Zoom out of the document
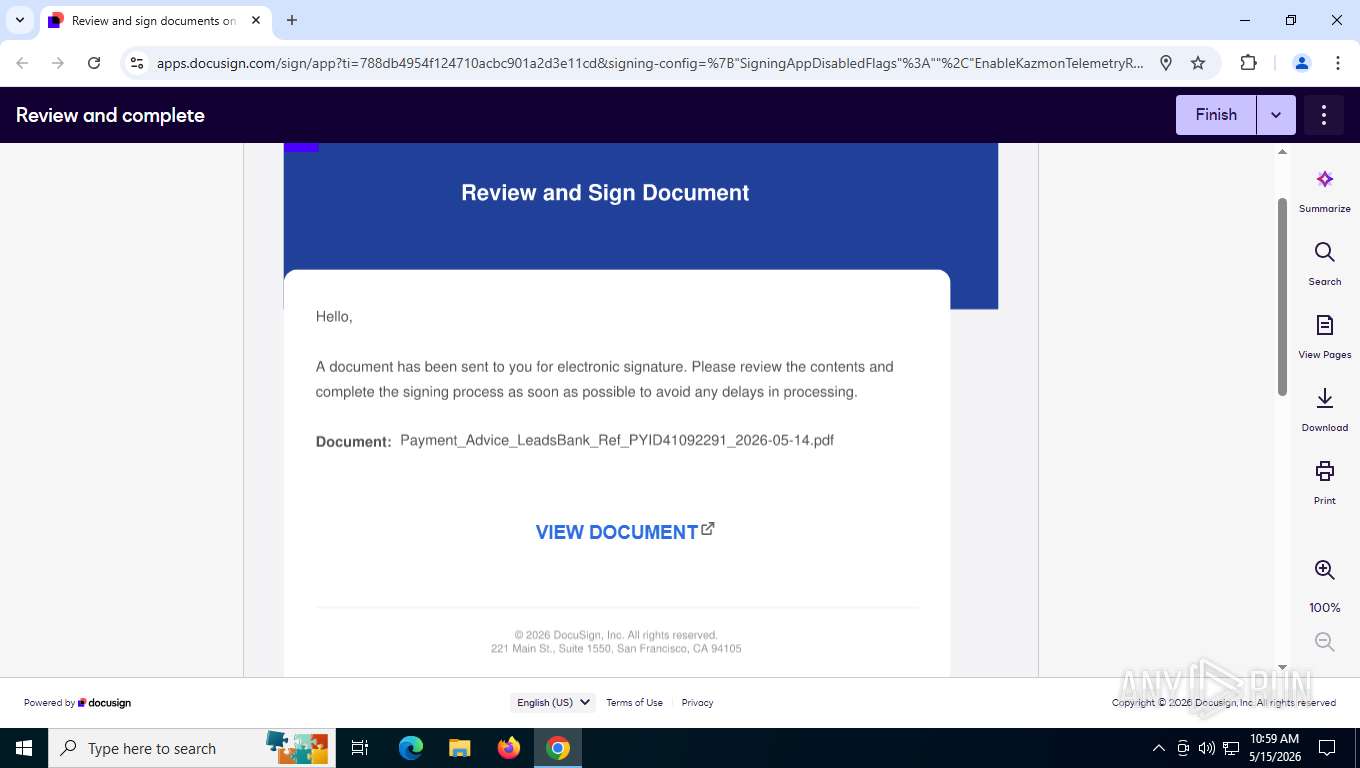1360x768 pixels. pyautogui.click(x=1325, y=642)
